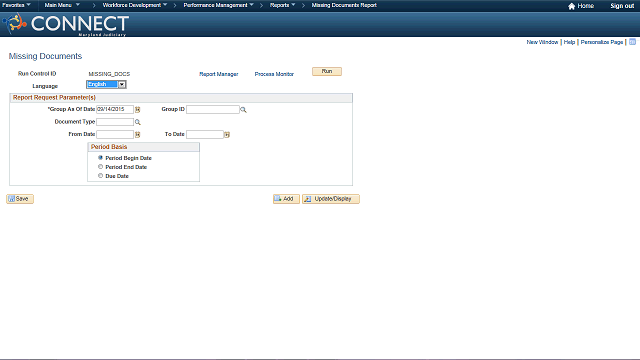Open Performance Management breadcrumb menu
Image resolution: width=640 pixels, height=360 pixels.
point(218,5)
